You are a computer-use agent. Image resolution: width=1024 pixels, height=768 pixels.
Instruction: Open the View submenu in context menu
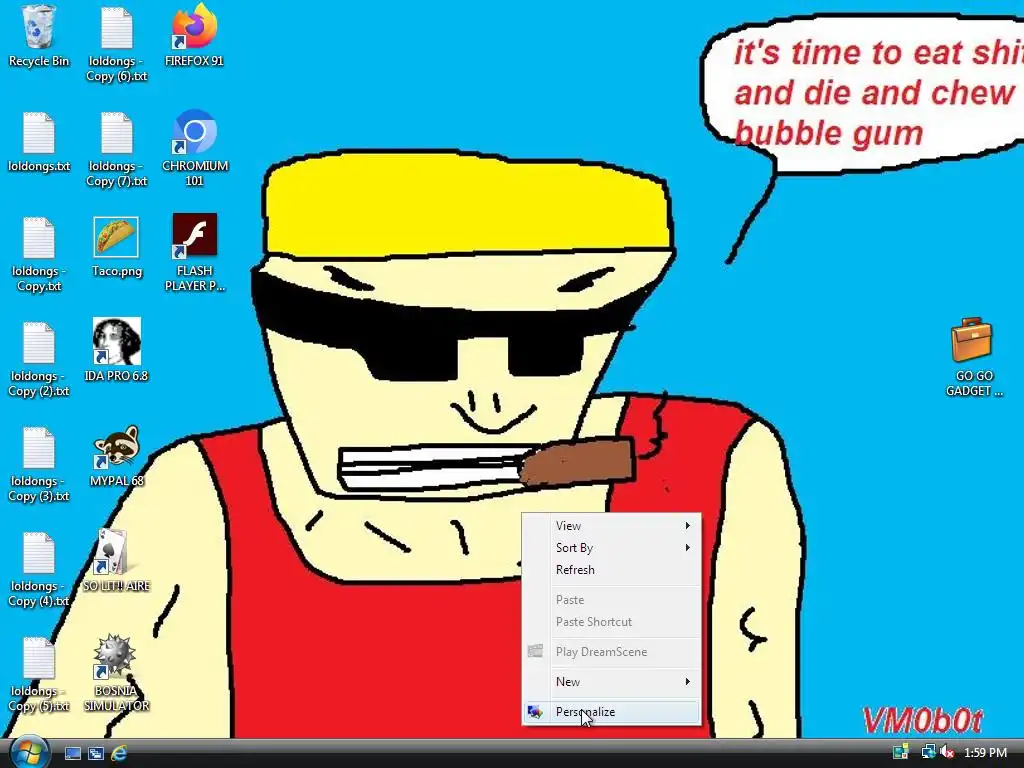click(x=611, y=526)
